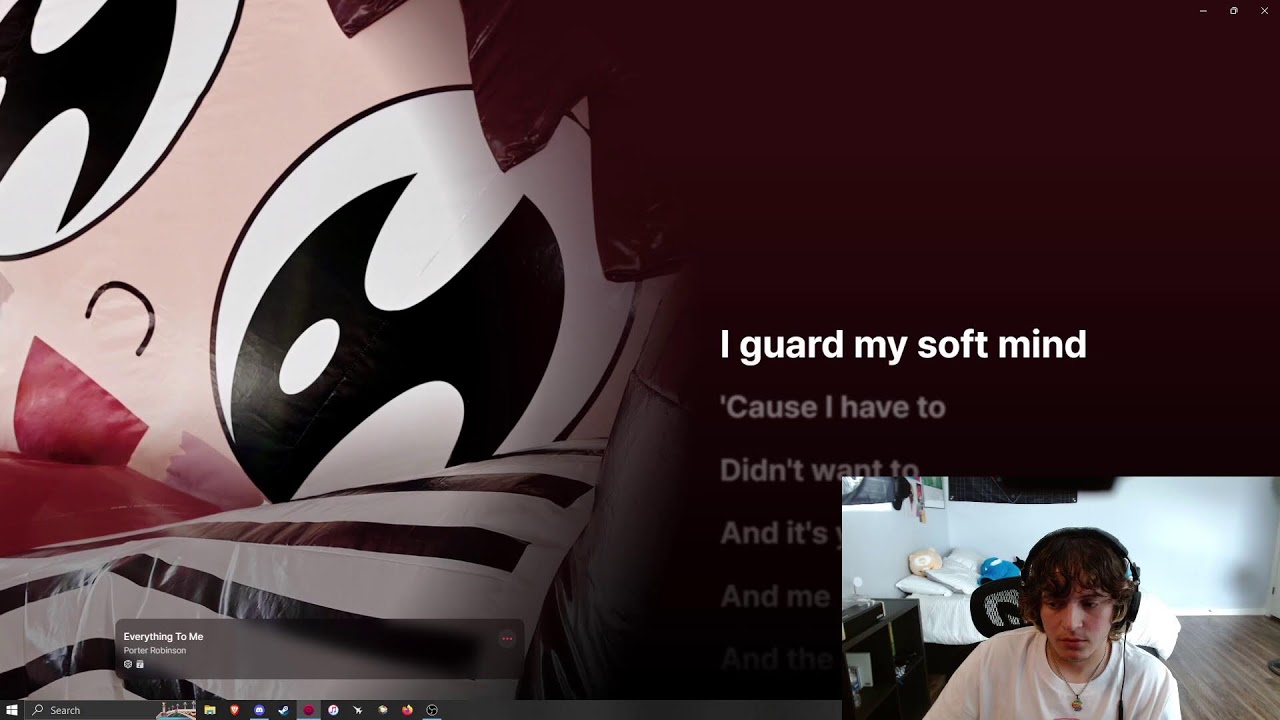This screenshot has height=720, width=1280.
Task: Click song title "Everything To Me"
Action: click(x=163, y=637)
